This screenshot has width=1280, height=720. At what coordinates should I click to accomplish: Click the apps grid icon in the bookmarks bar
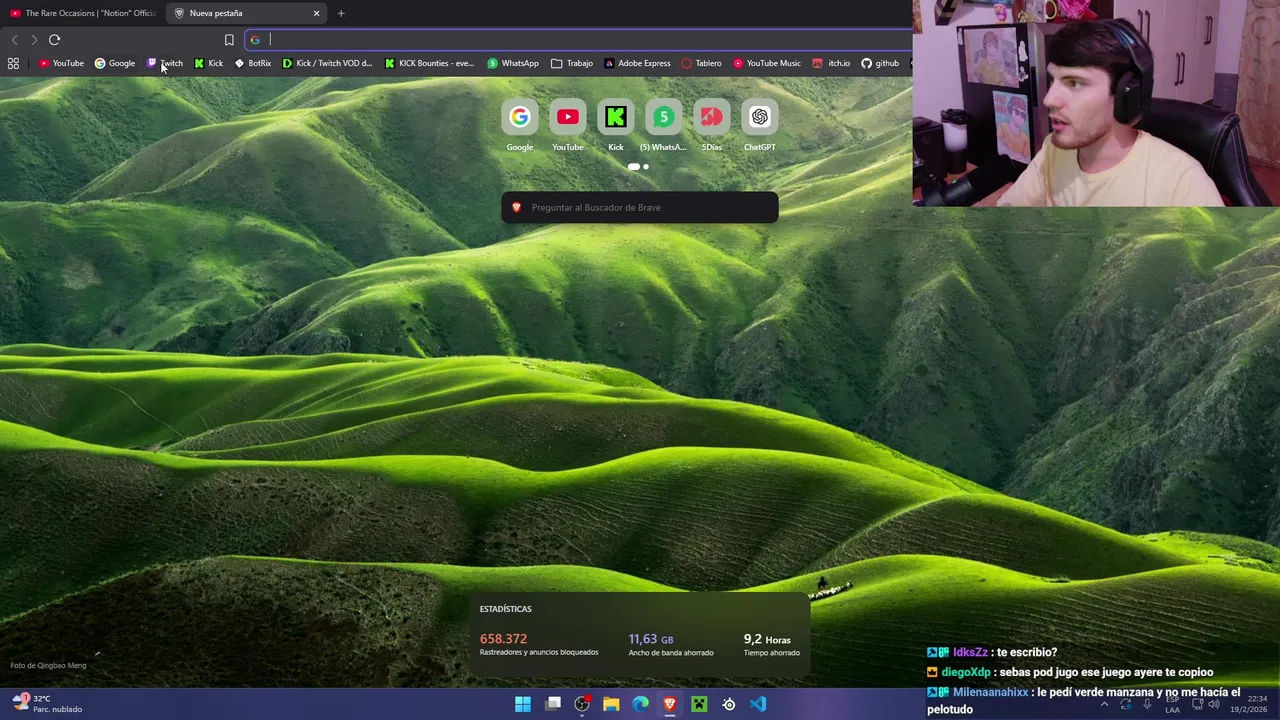tap(13, 63)
